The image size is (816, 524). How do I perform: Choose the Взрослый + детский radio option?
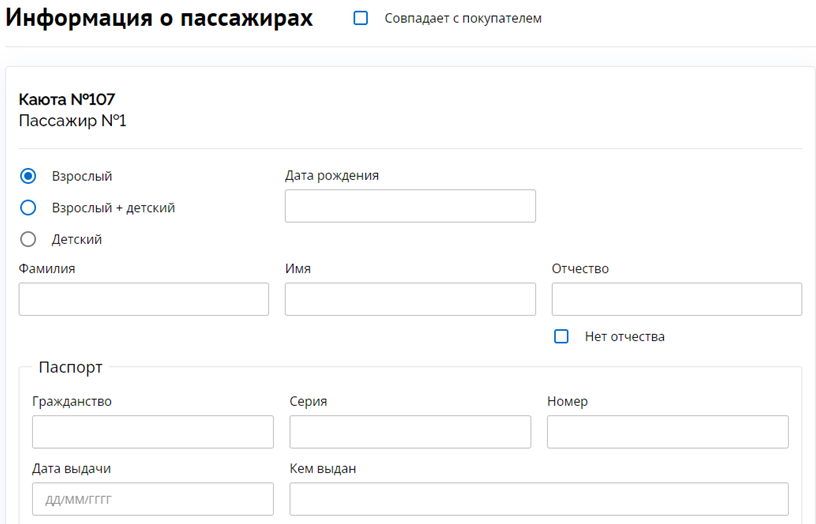28,208
